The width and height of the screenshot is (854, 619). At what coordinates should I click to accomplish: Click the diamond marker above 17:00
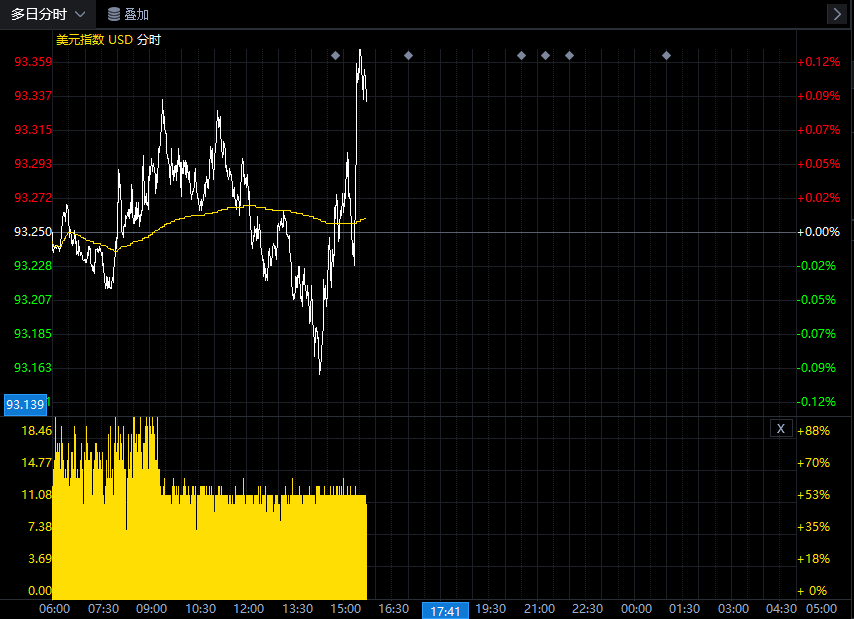pos(408,55)
